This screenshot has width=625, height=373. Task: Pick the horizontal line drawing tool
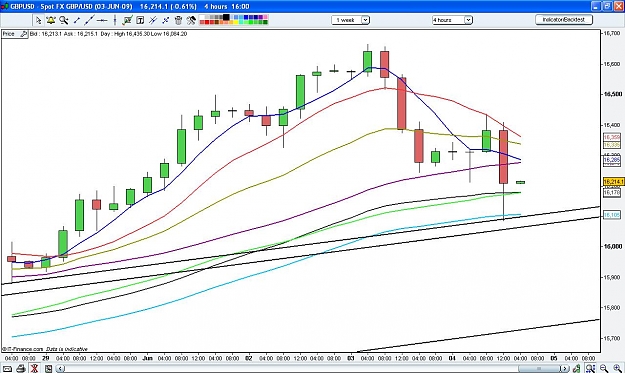tap(102, 20)
